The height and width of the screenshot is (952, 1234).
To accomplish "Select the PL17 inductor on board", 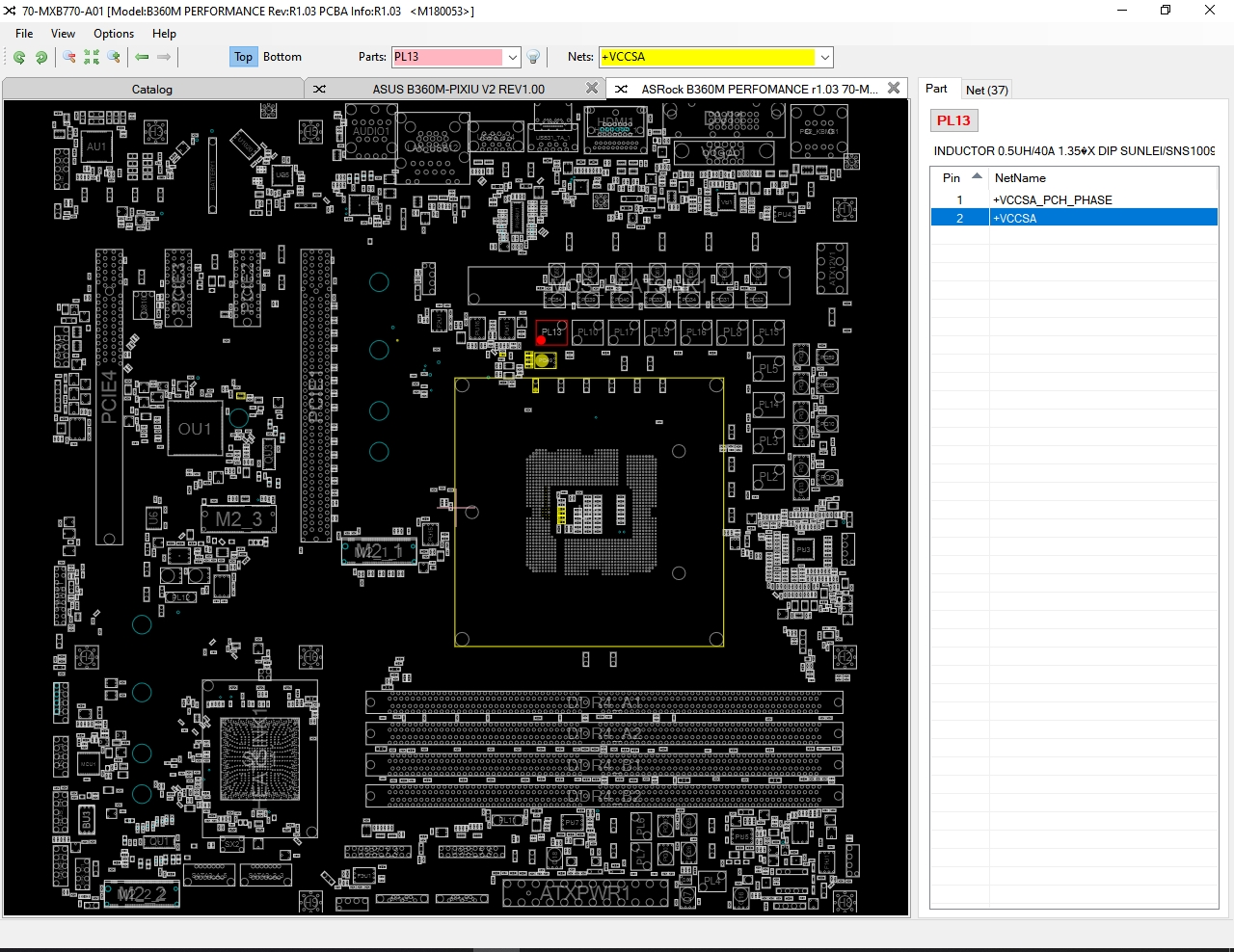I will pos(624,332).
